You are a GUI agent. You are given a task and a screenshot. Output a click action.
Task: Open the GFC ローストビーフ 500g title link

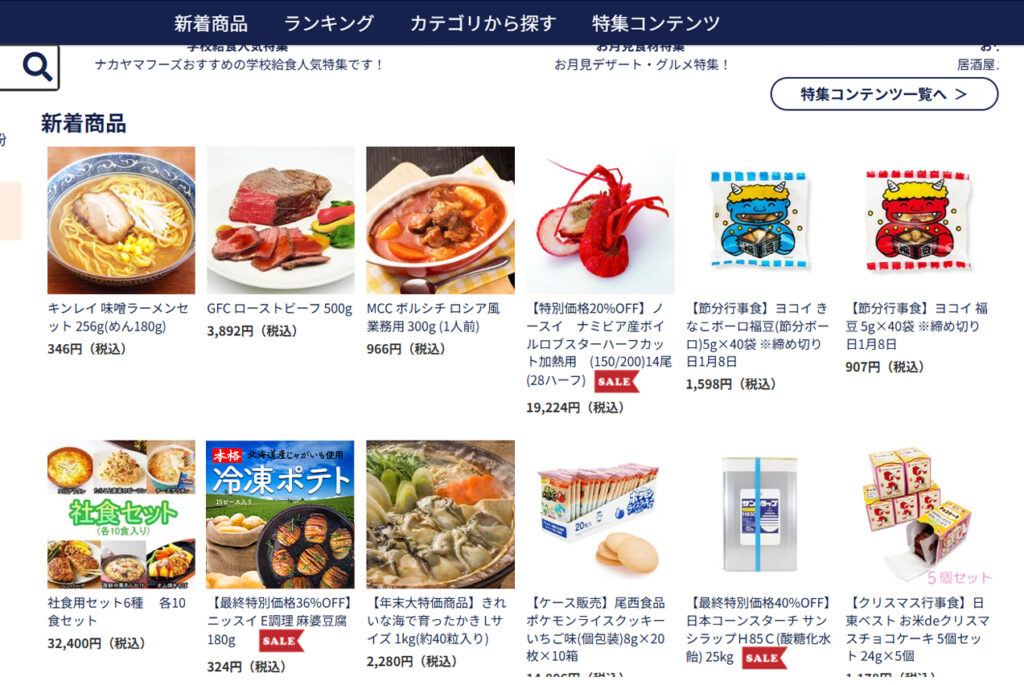tap(280, 308)
